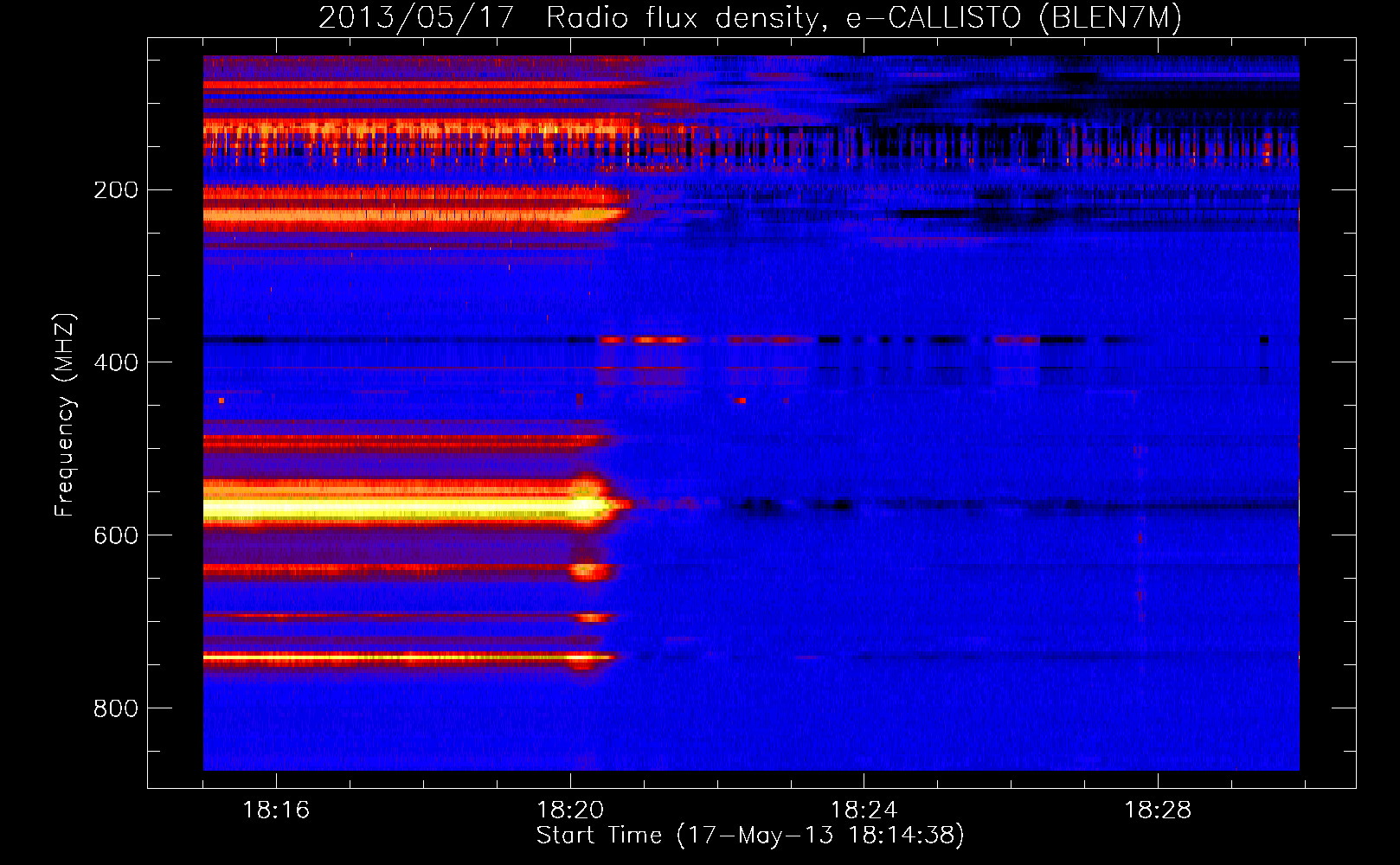1400x865 pixels.
Task: Click the 200 frequency tick label
Action: [116, 190]
